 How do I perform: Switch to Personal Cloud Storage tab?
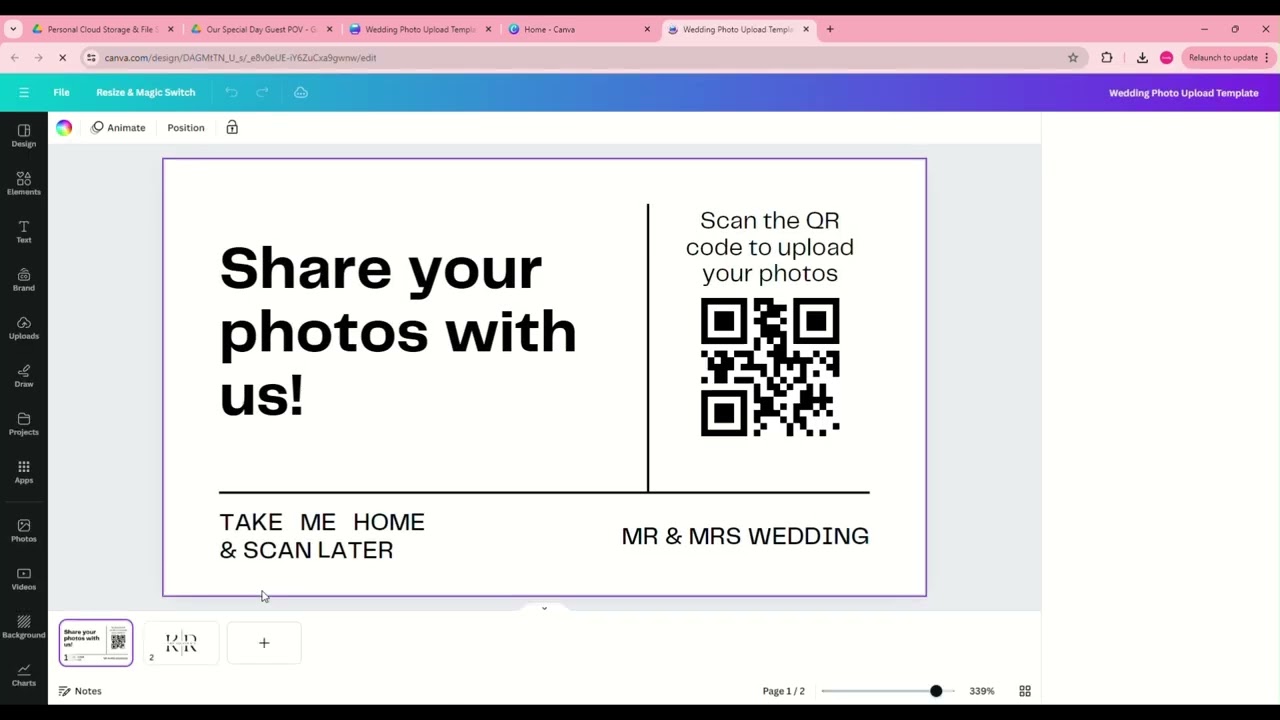point(100,29)
